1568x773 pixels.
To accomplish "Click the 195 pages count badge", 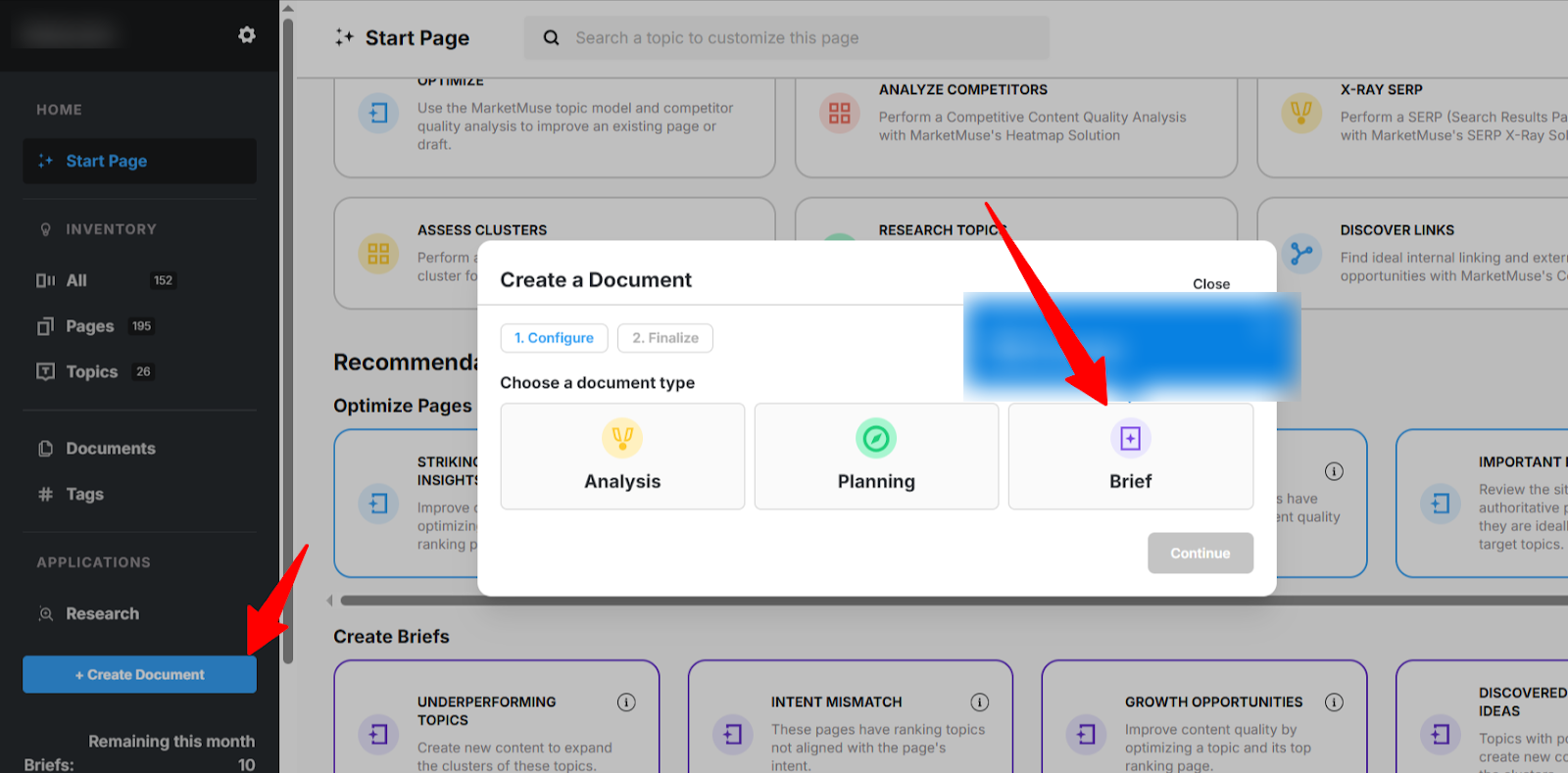I will pyautogui.click(x=142, y=326).
